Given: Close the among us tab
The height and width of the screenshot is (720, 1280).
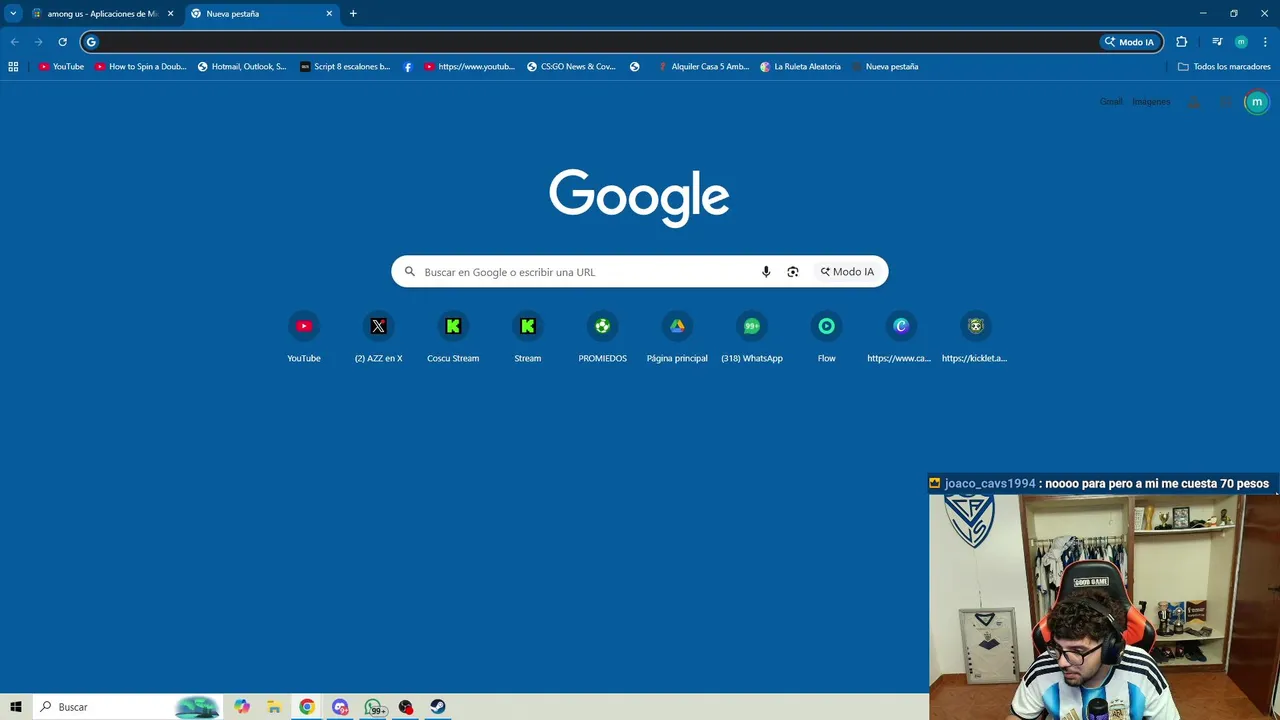Looking at the screenshot, I should (x=170, y=14).
